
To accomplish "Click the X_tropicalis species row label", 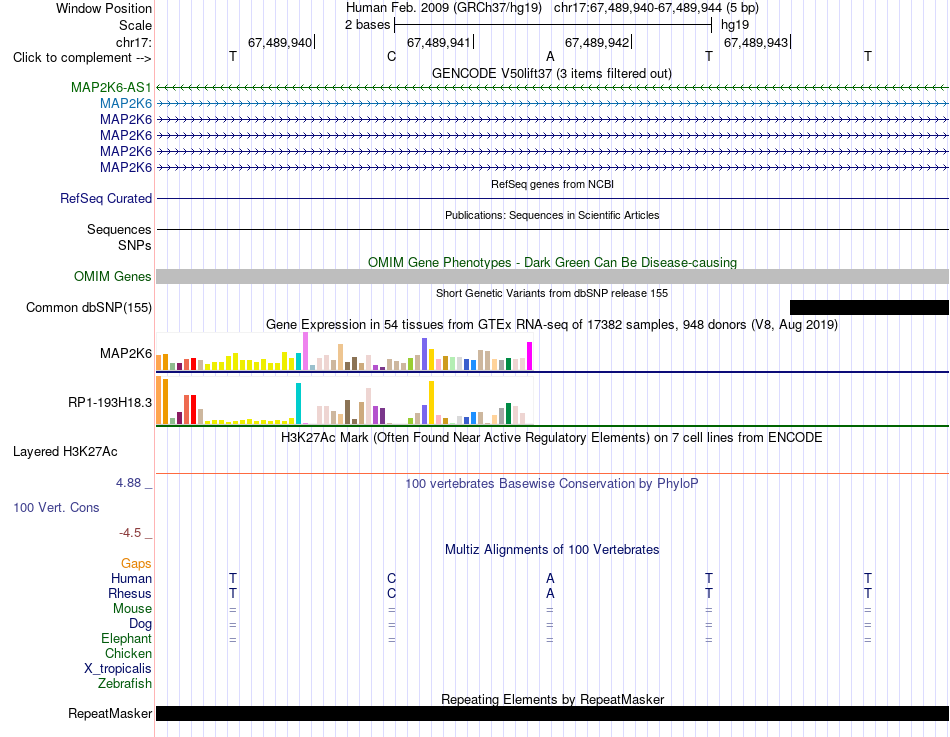I will click(x=118, y=669).
